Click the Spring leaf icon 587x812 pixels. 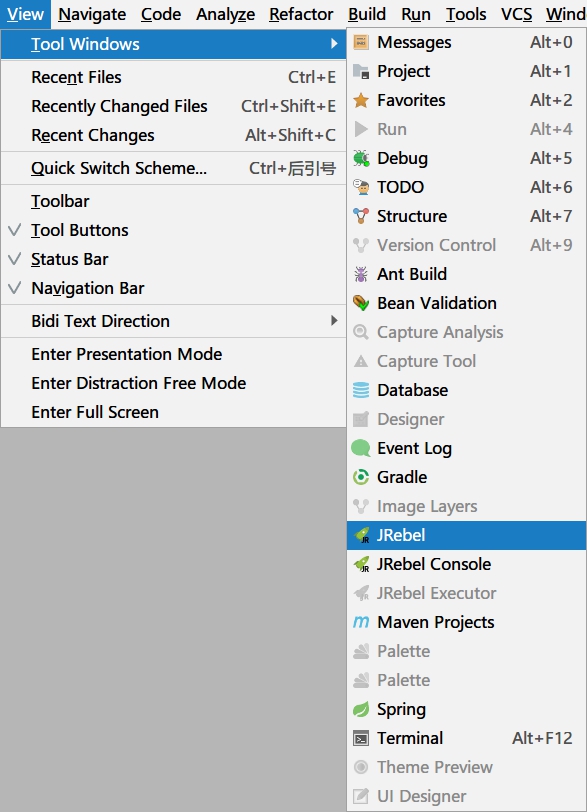coord(361,709)
